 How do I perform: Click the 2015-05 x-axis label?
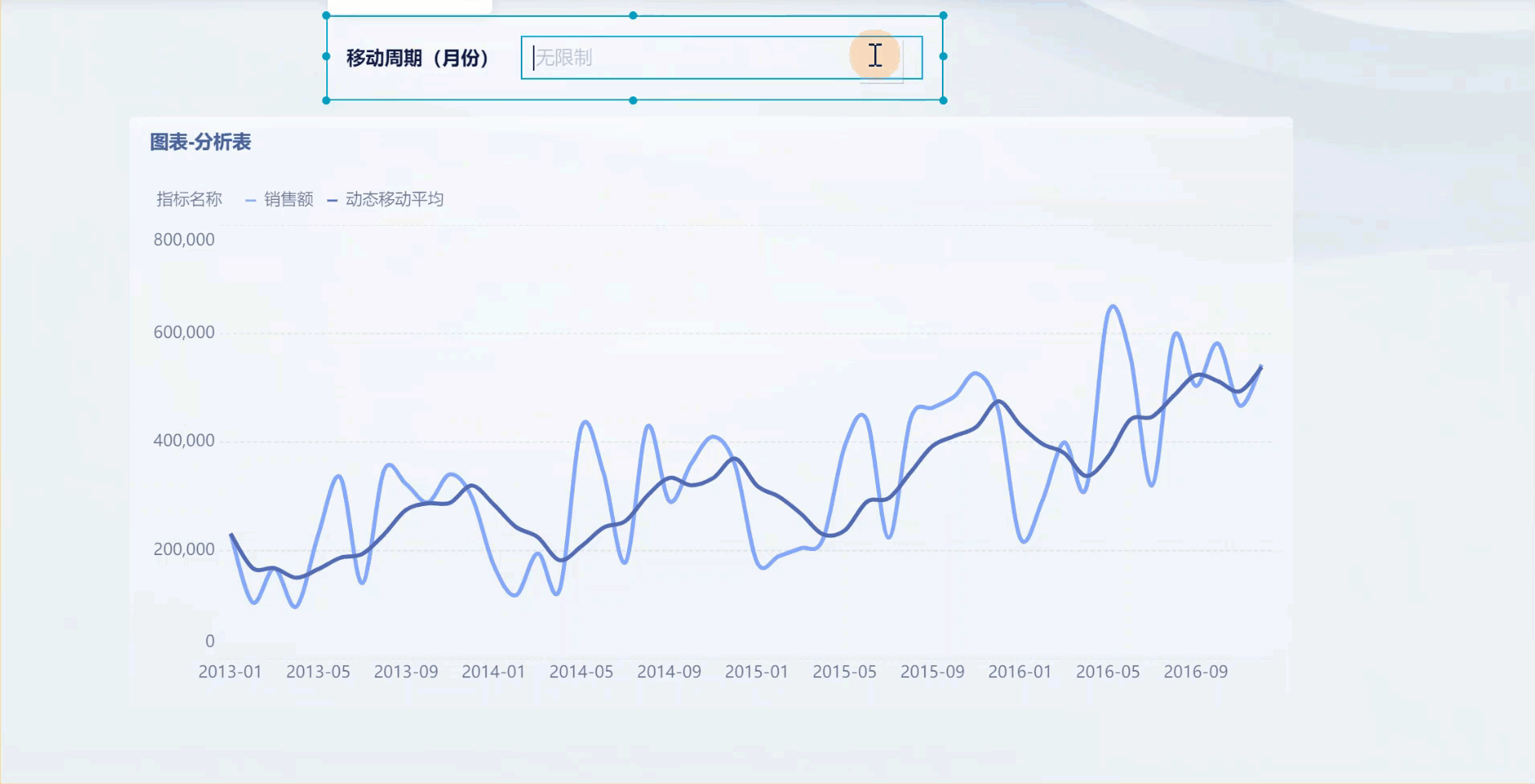coord(845,672)
